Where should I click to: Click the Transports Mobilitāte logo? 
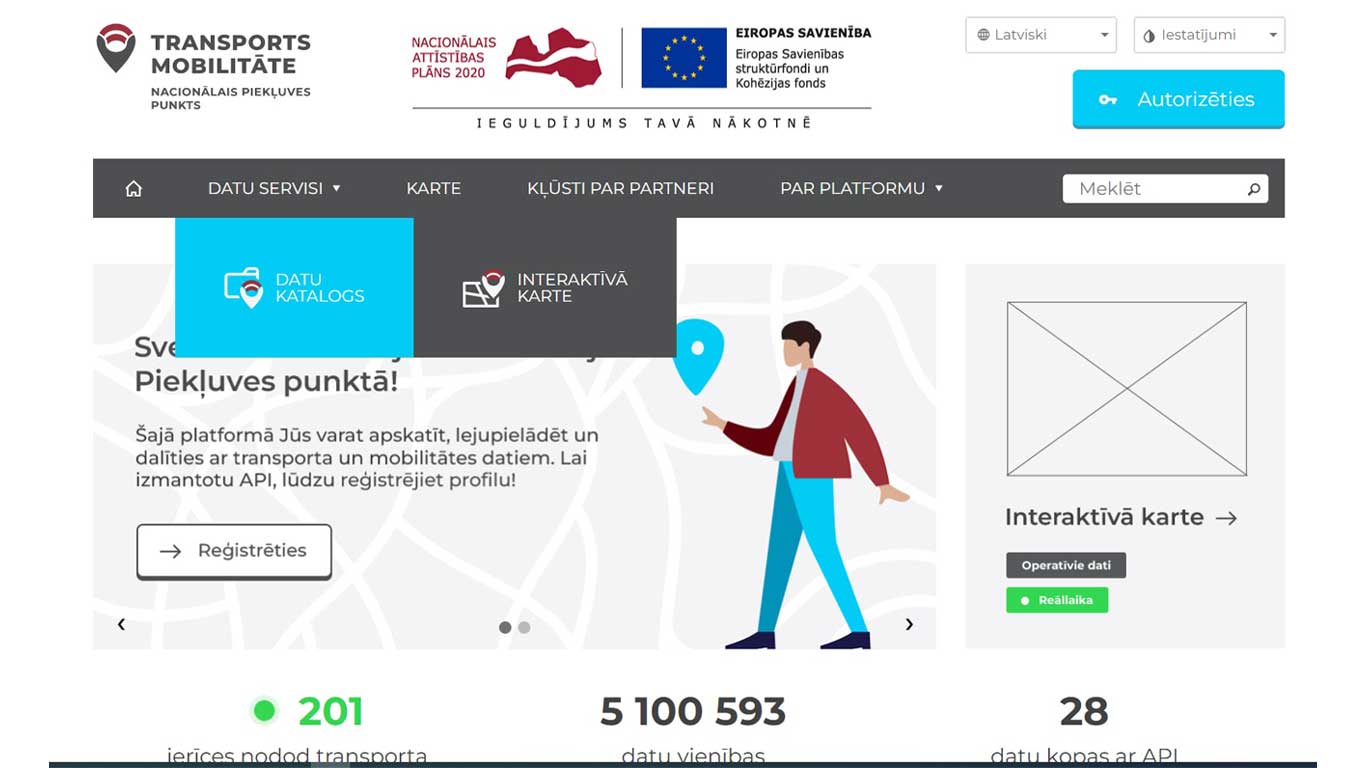pyautogui.click(x=204, y=64)
